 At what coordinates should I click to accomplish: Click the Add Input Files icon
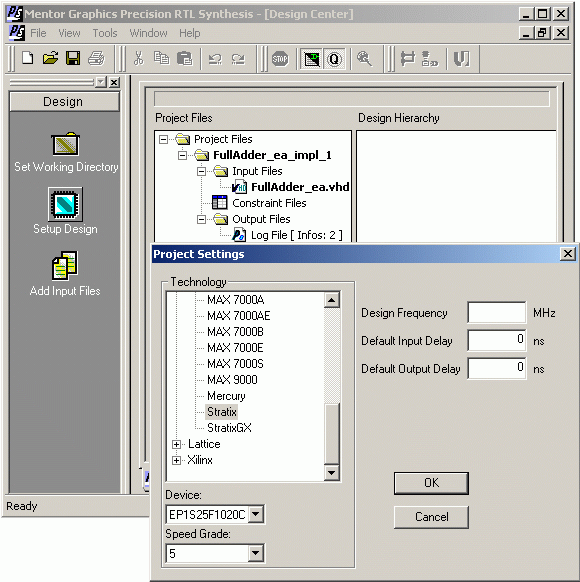click(65, 265)
